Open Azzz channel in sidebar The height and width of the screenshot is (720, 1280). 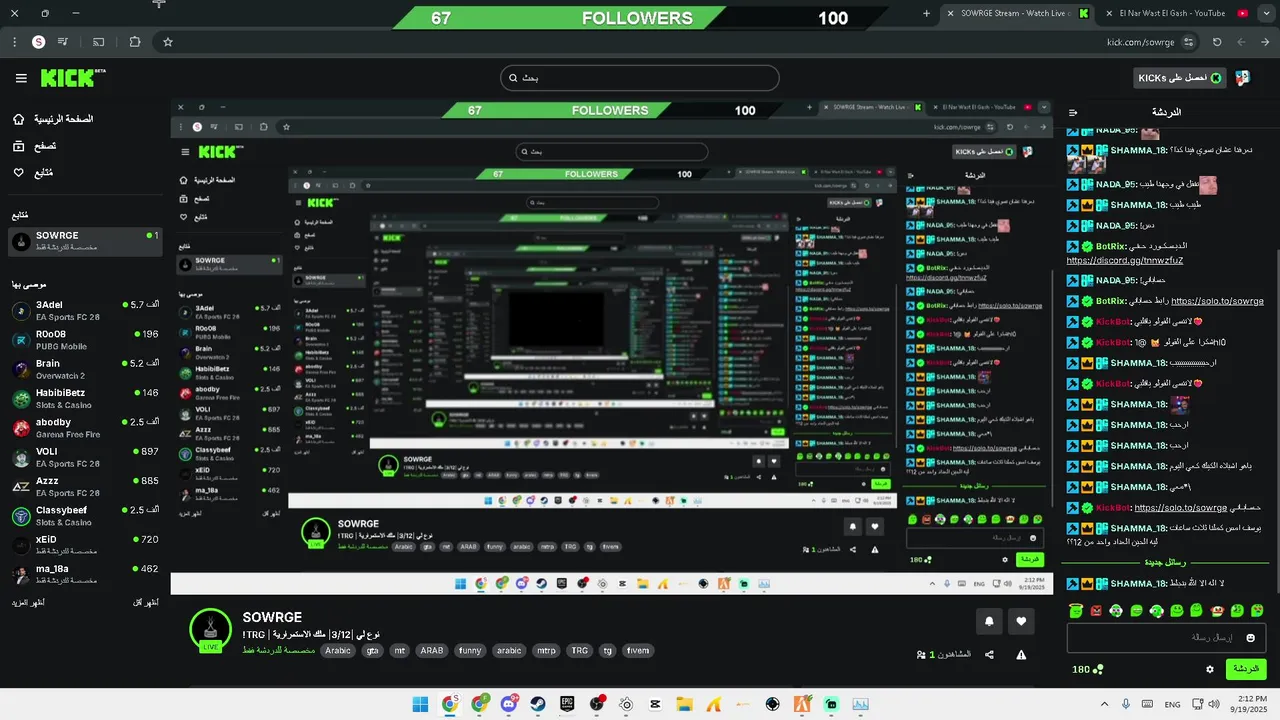85,486
